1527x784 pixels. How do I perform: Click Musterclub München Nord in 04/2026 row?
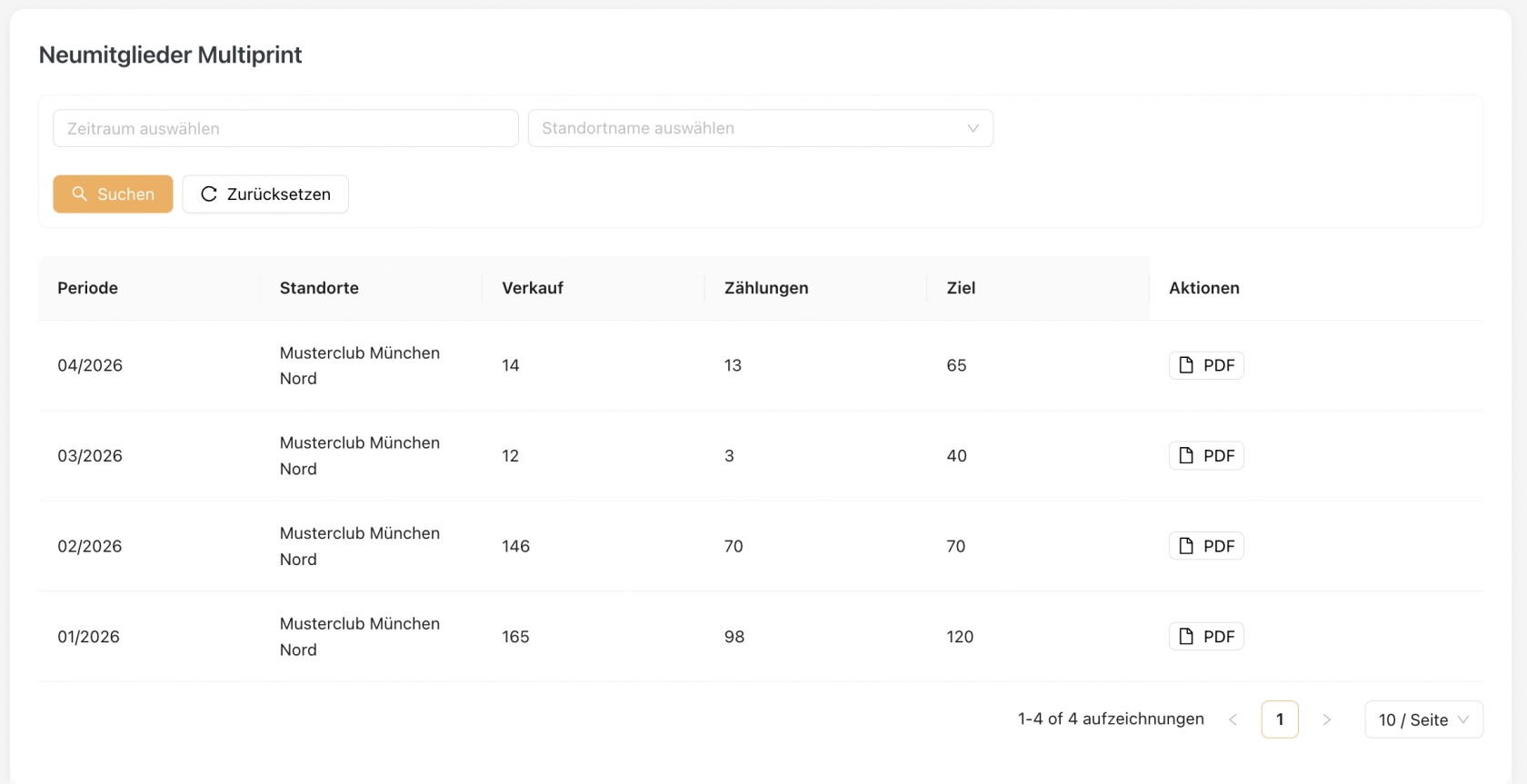[360, 365]
